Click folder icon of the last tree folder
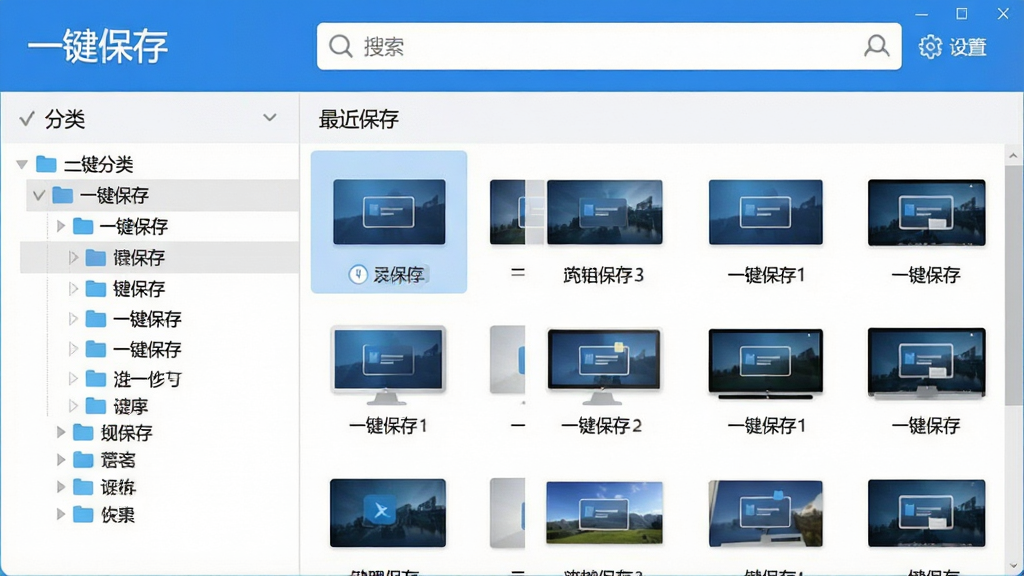Screen dimensions: 1024x576 pos(83,515)
